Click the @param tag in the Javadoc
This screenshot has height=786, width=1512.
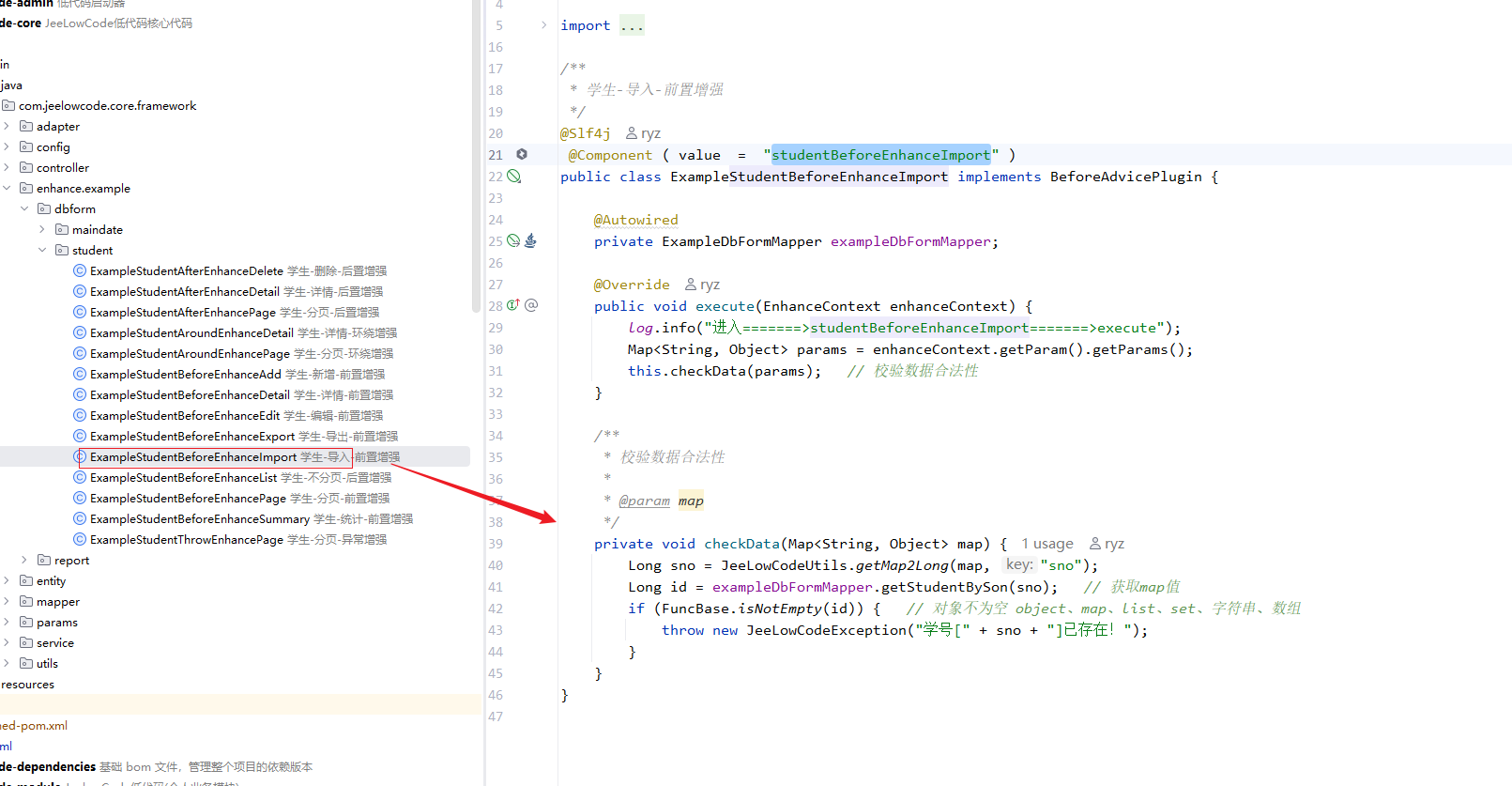644,501
